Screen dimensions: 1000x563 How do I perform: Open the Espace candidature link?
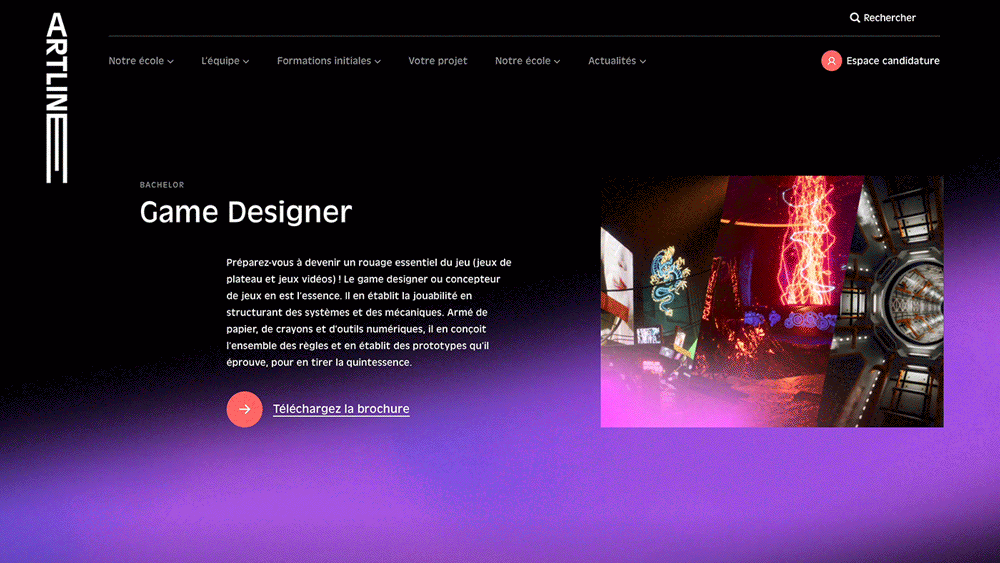tap(892, 61)
